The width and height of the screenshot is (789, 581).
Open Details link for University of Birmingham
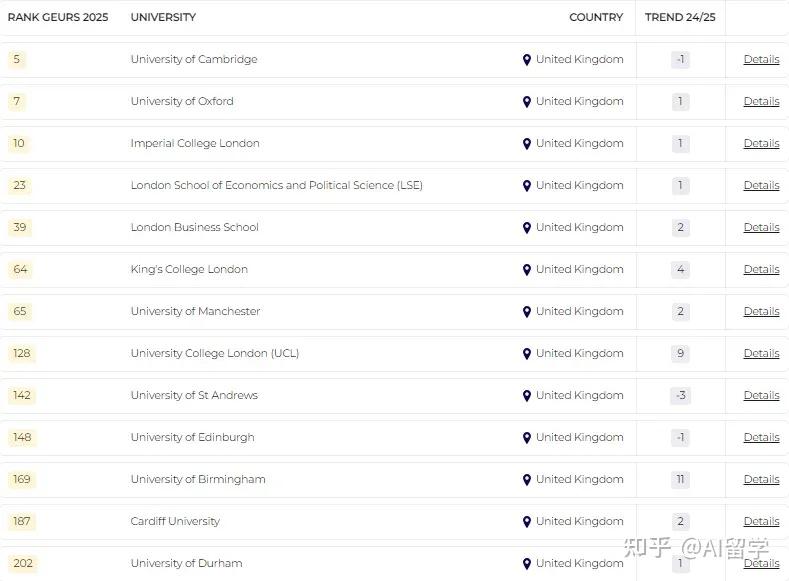click(x=761, y=480)
